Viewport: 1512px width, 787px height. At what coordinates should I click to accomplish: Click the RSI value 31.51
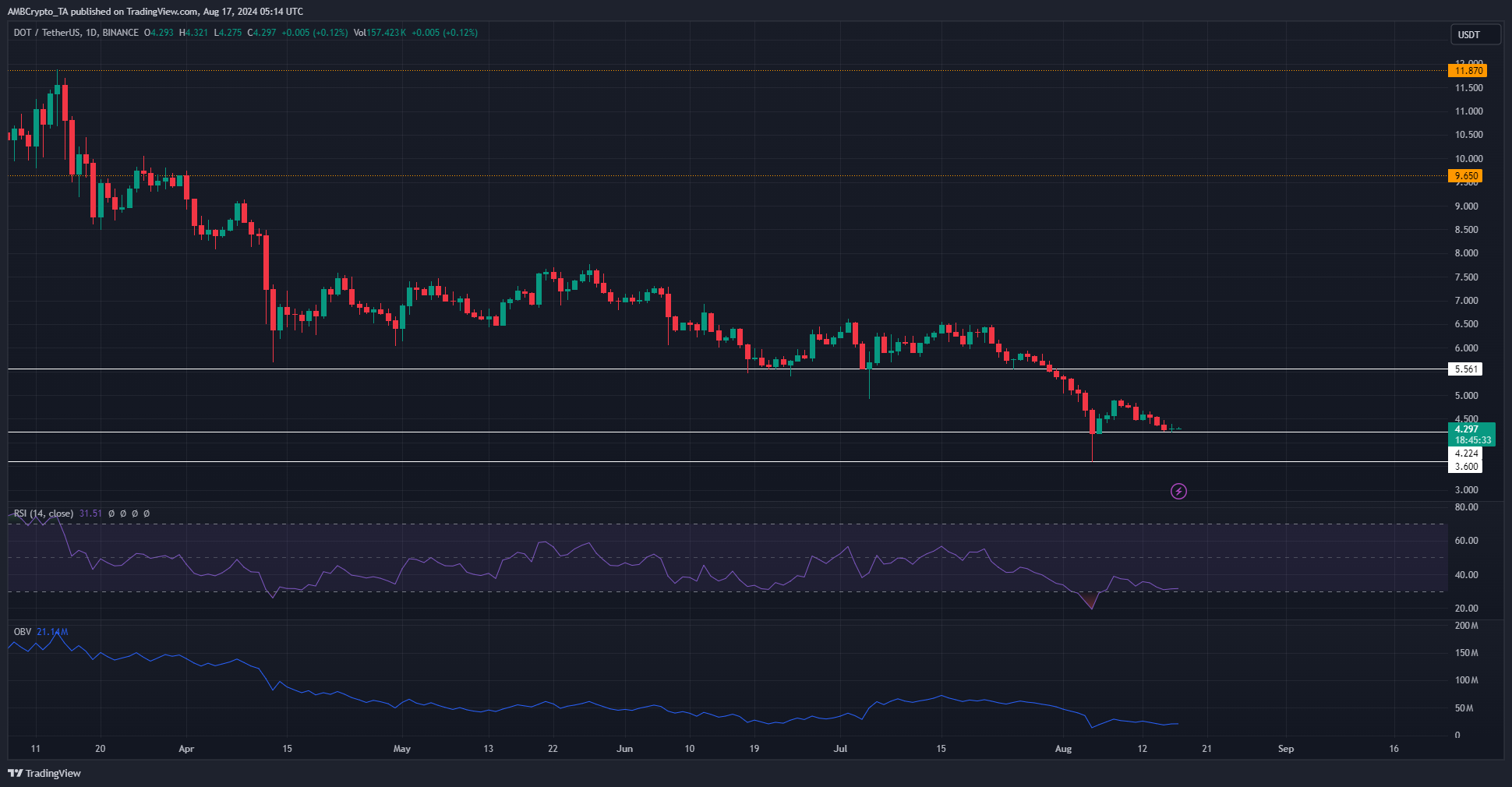tap(90, 513)
